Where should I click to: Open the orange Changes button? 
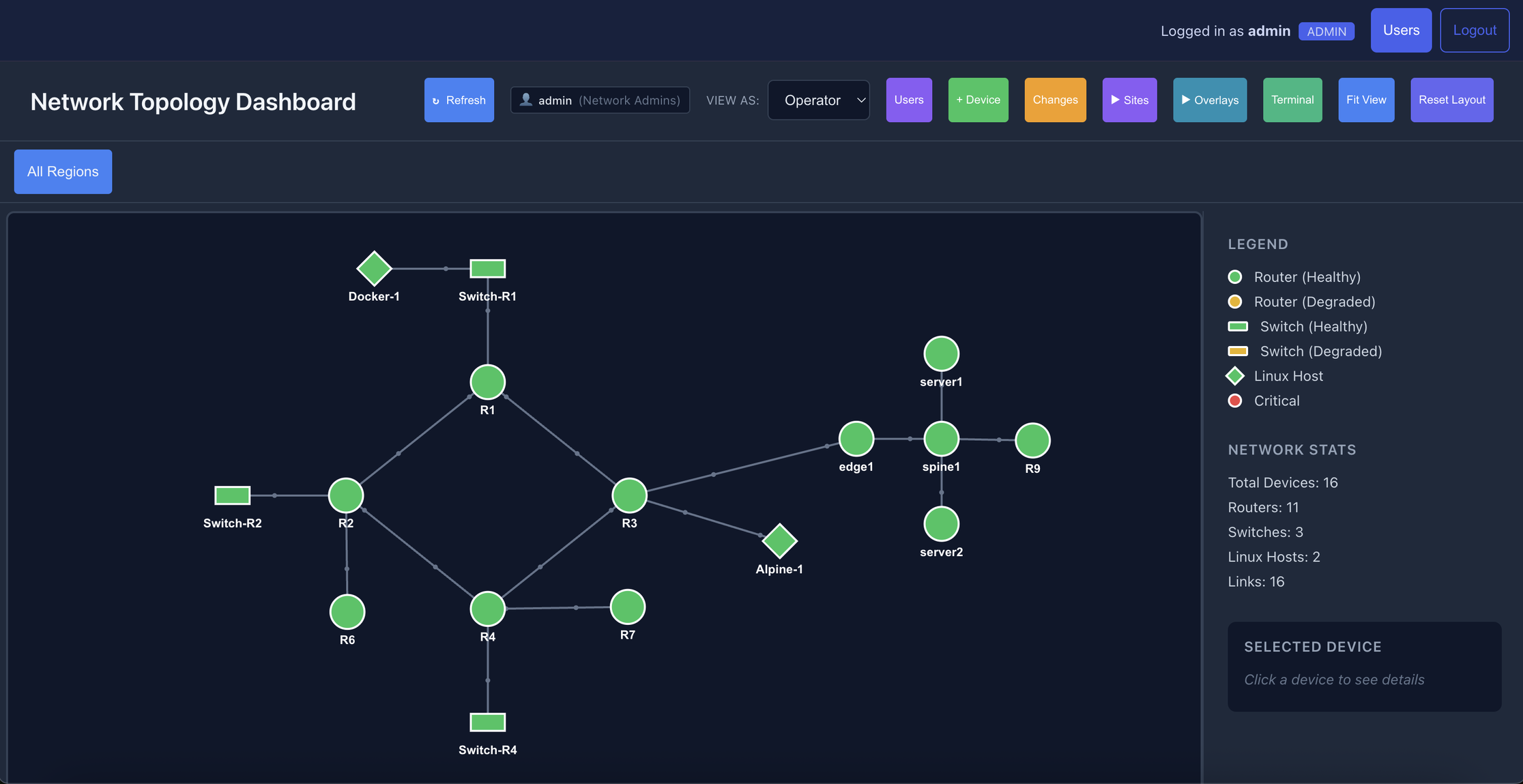click(1054, 100)
